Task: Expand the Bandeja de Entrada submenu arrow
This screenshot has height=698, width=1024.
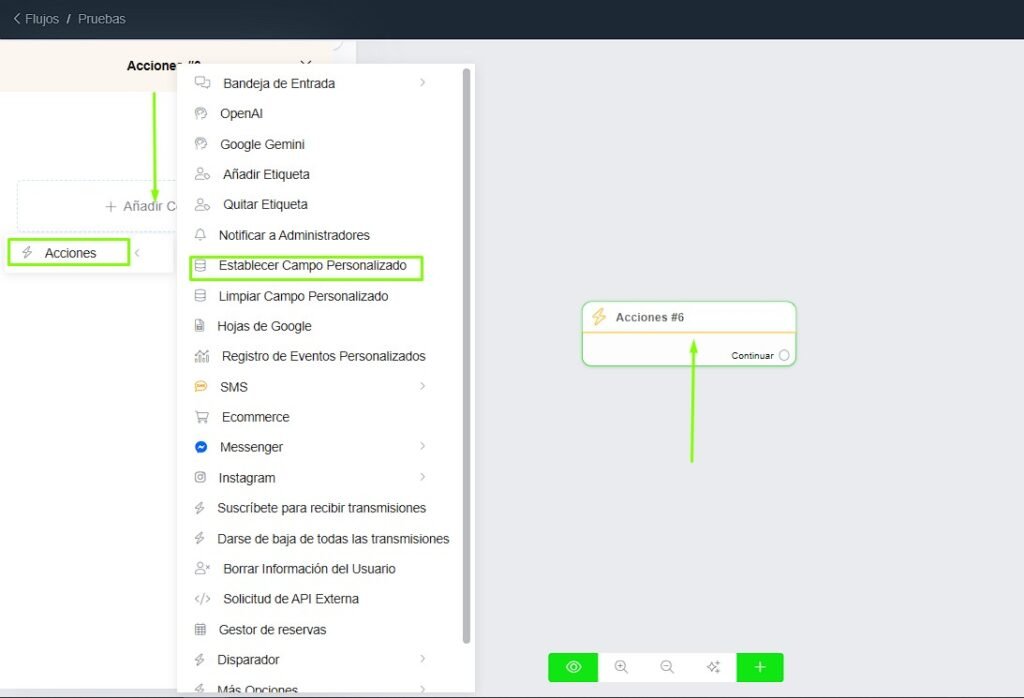Action: [423, 83]
